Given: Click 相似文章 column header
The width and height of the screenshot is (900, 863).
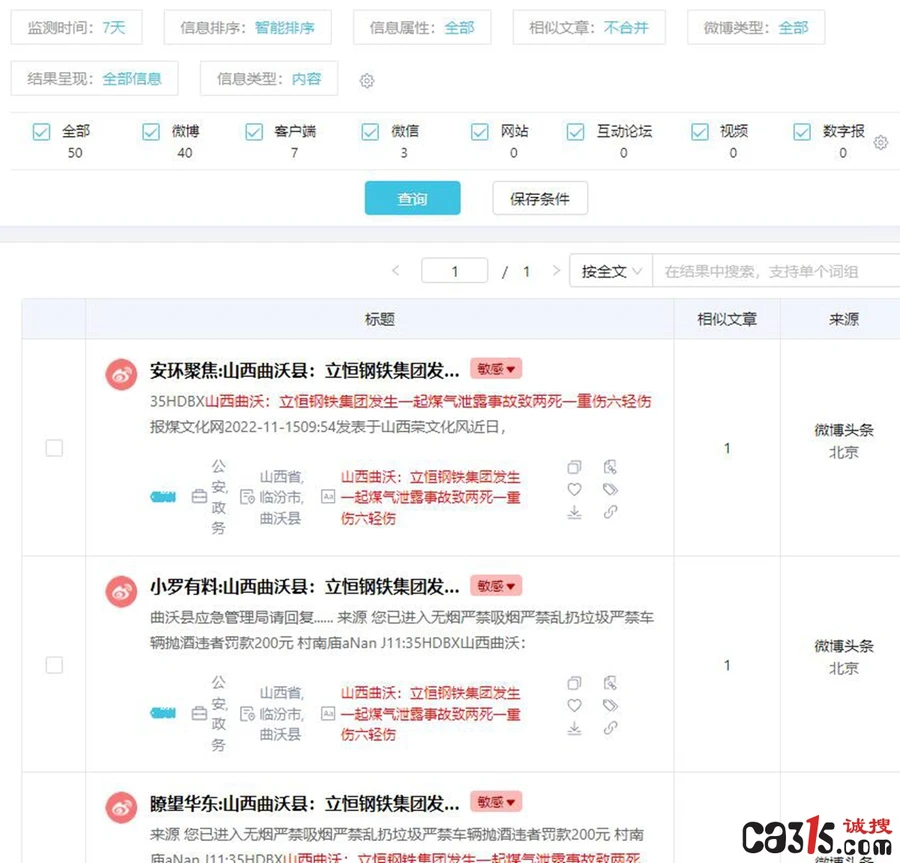Looking at the screenshot, I should click(727, 319).
